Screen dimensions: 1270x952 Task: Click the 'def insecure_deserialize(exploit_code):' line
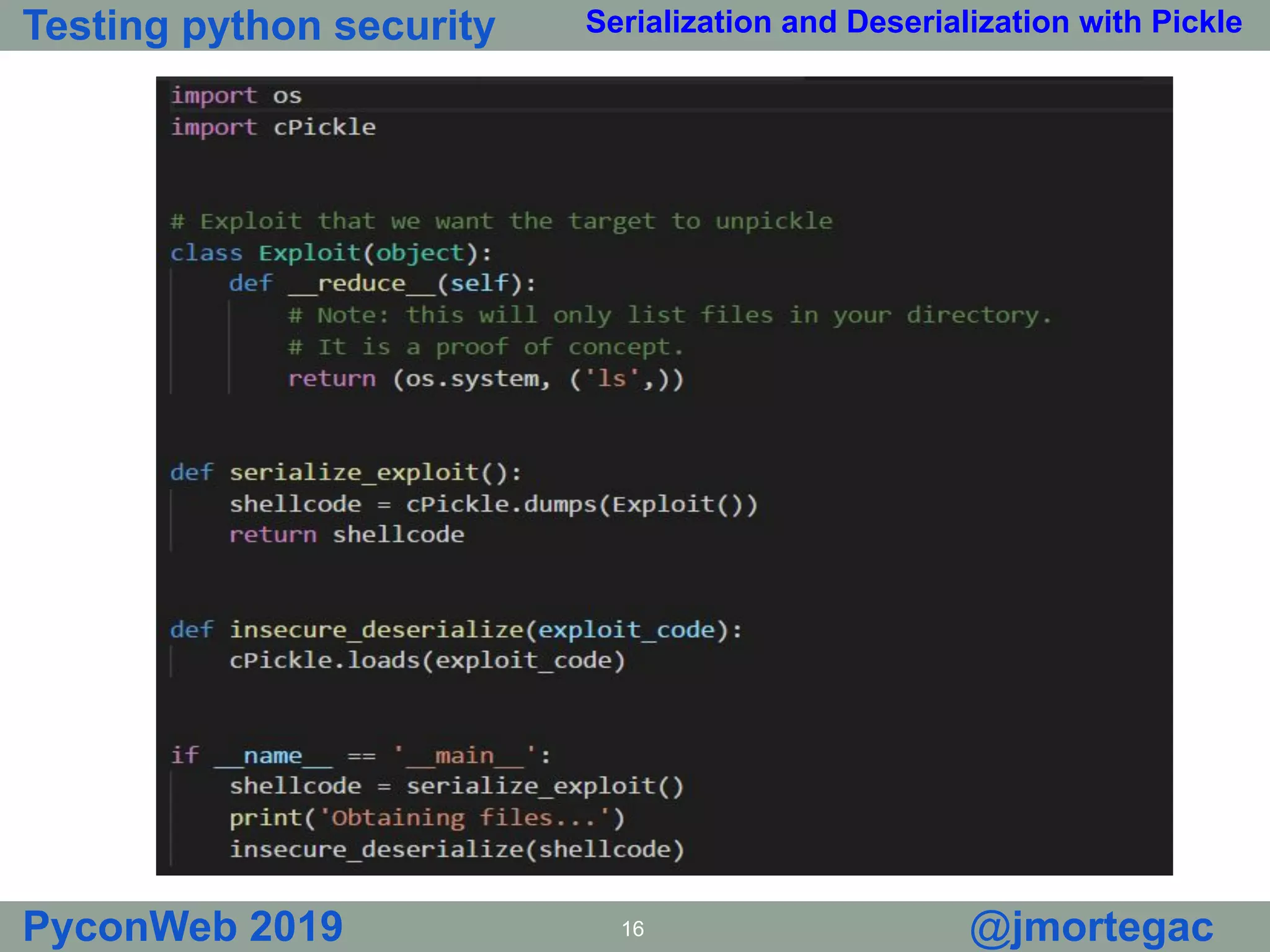click(456, 630)
